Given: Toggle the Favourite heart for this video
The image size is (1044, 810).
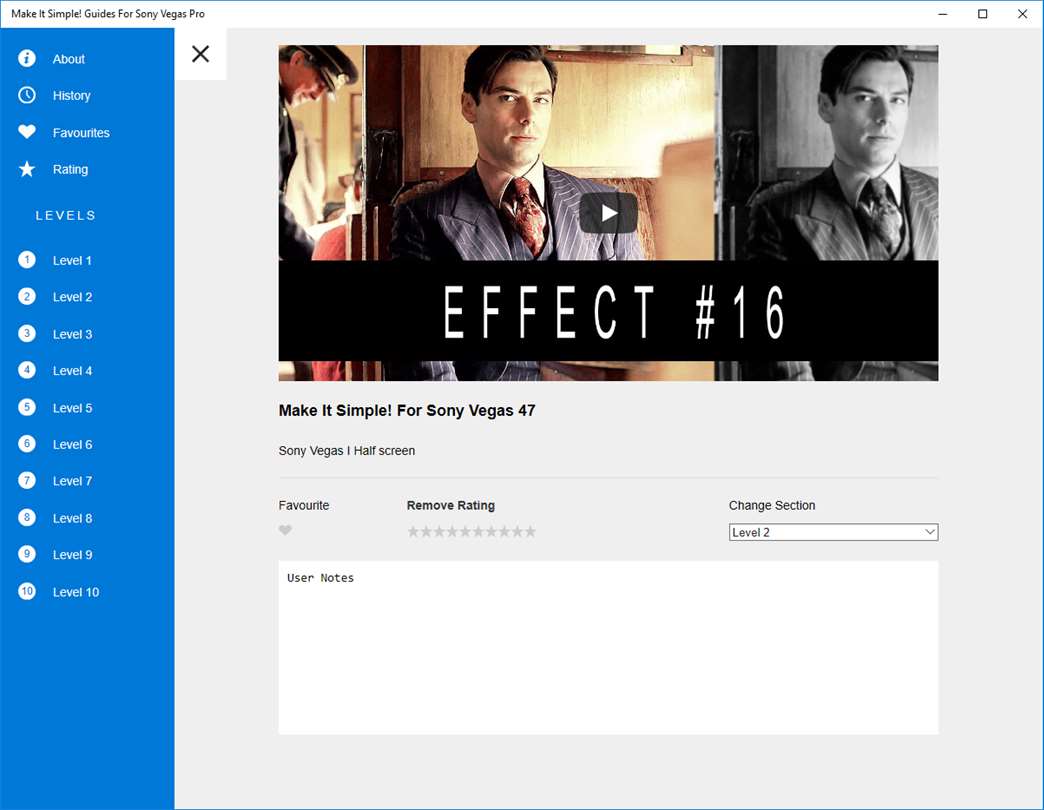Looking at the screenshot, I should pyautogui.click(x=285, y=530).
